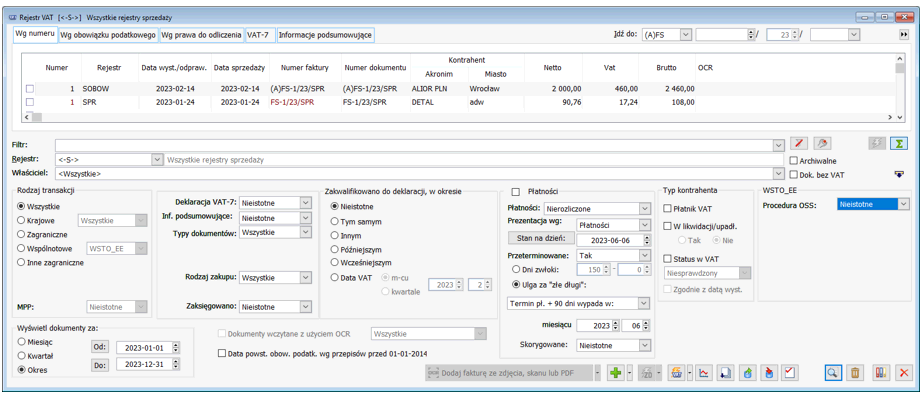Viewport: 924px width, 397px height.
Task: Expand the Rejestr <-S-> dropdown
Action: click(x=157, y=160)
